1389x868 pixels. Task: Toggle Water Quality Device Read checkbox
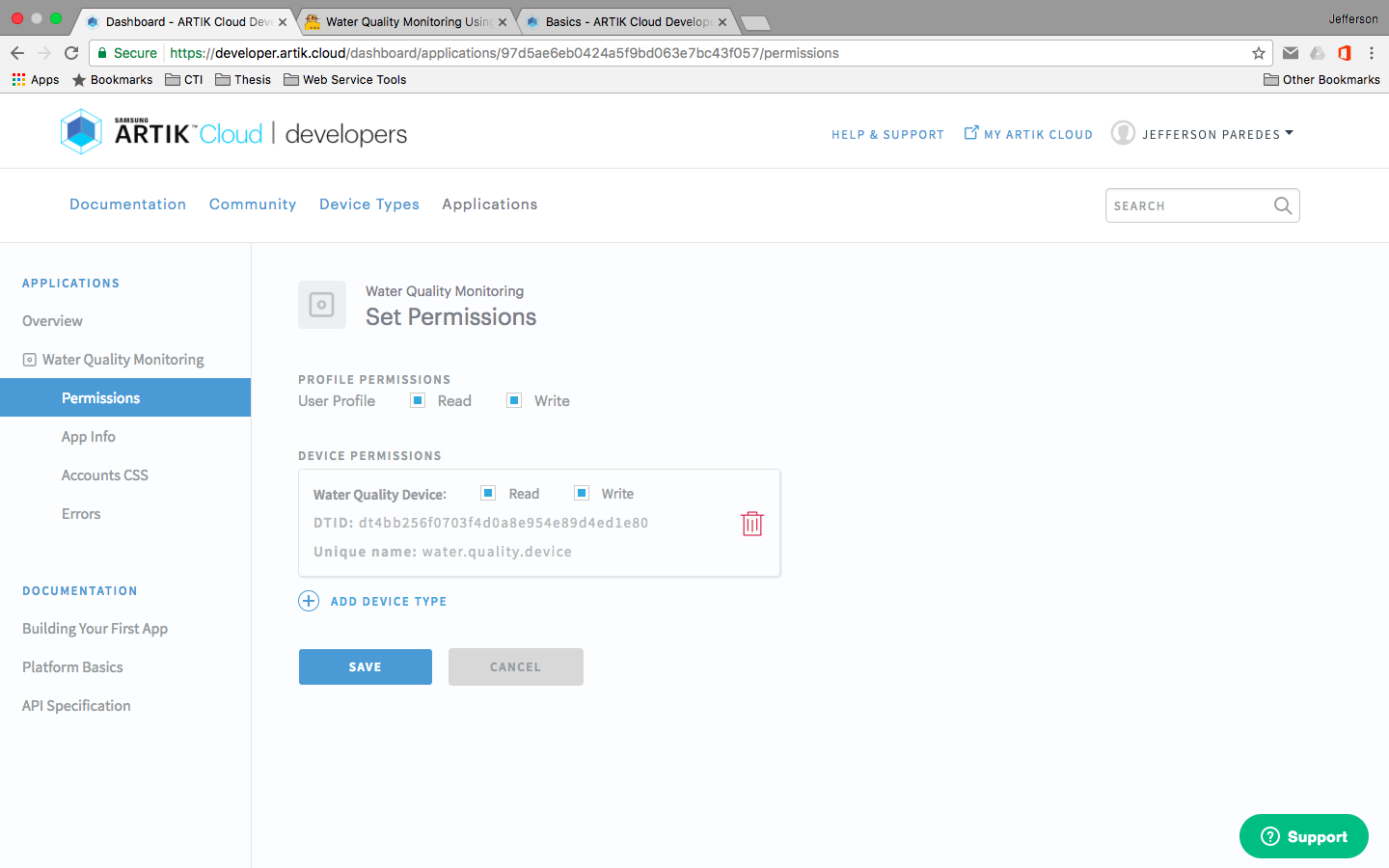(488, 493)
